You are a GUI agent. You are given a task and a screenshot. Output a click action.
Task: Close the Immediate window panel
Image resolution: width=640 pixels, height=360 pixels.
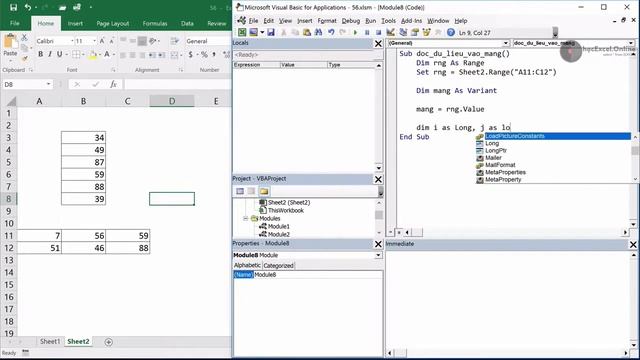[x=633, y=244]
